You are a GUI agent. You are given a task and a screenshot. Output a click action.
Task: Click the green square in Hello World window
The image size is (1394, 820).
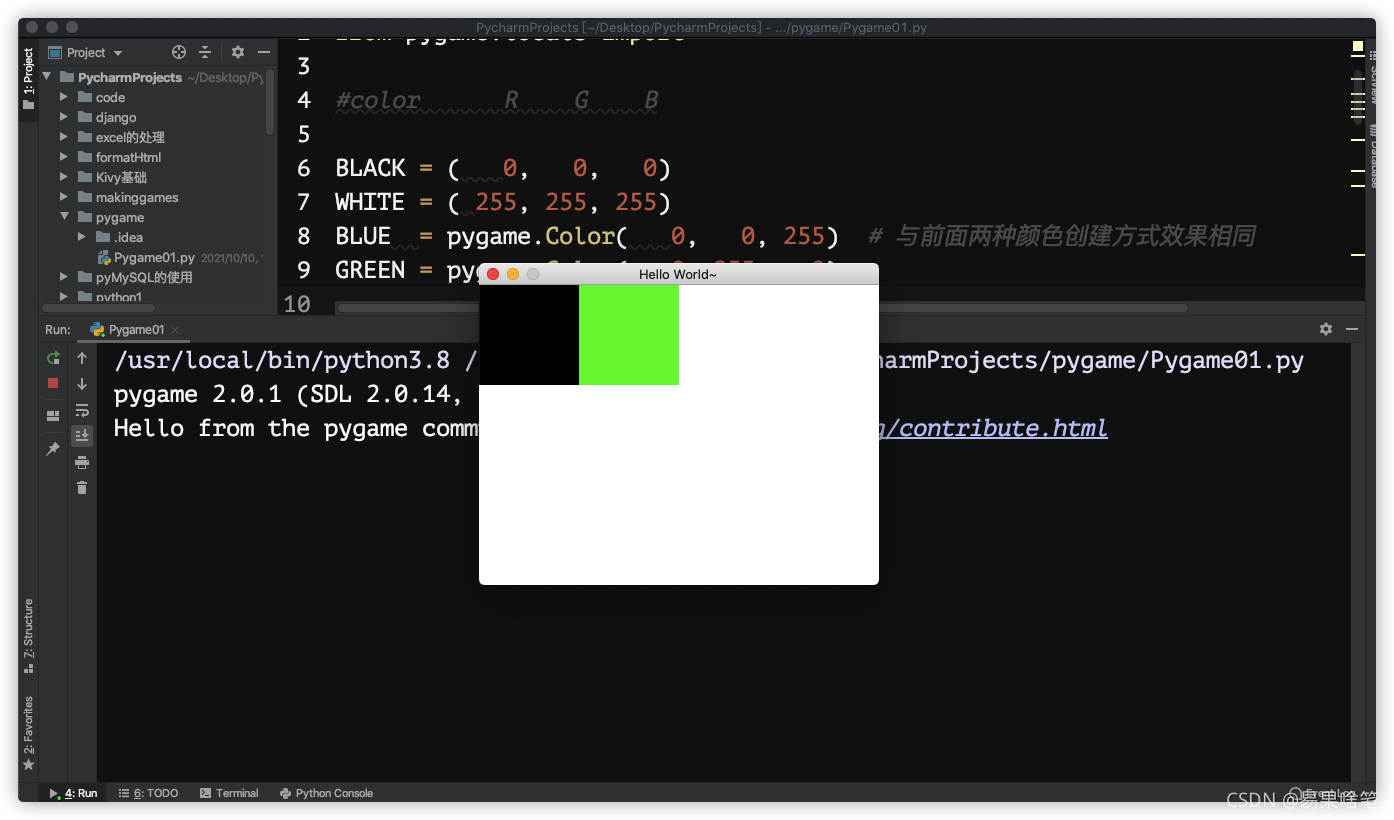(x=629, y=335)
